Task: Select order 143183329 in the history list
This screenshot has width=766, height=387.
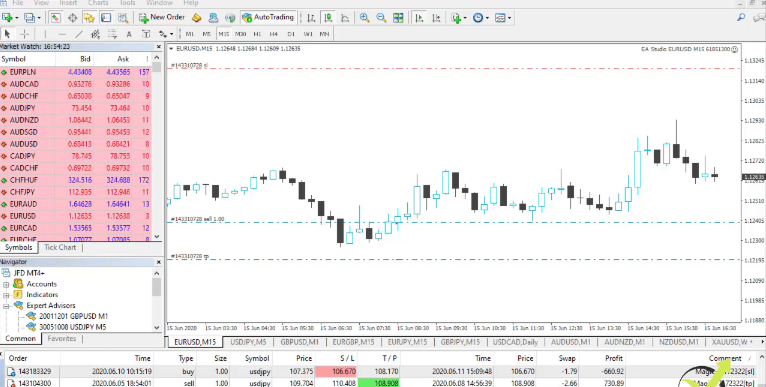Action: click(380, 372)
